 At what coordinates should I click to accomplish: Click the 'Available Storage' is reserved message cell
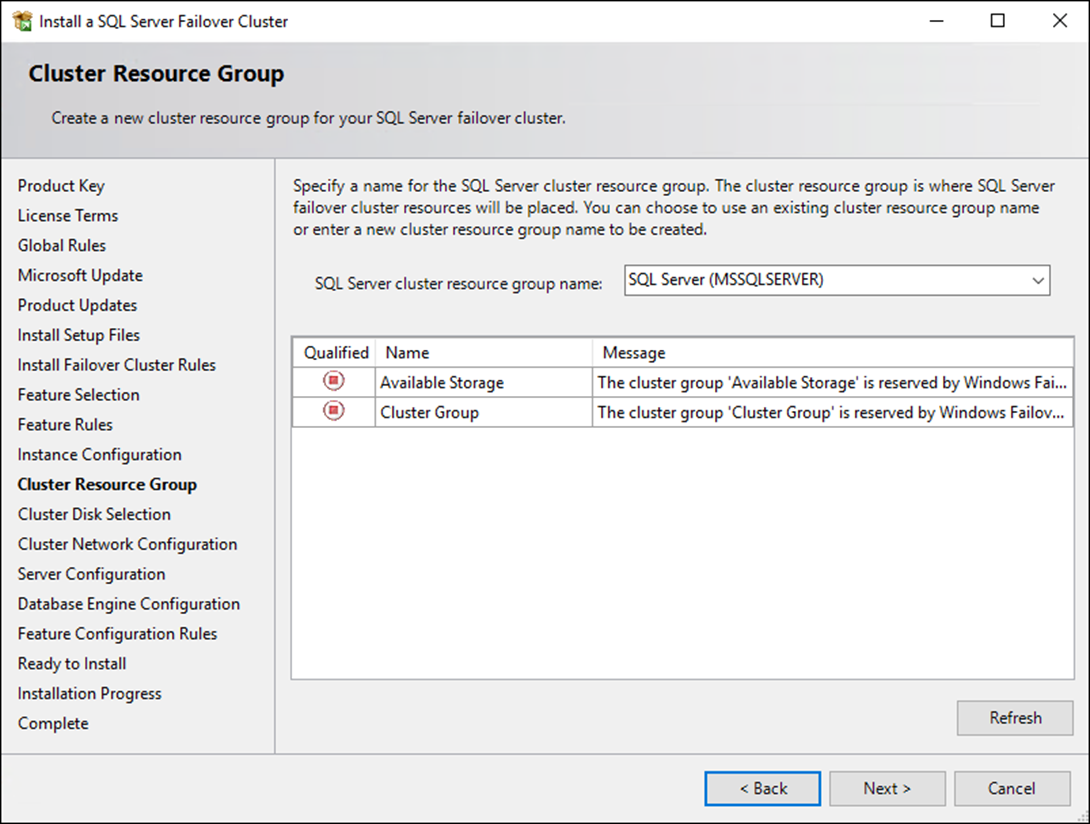tap(833, 382)
